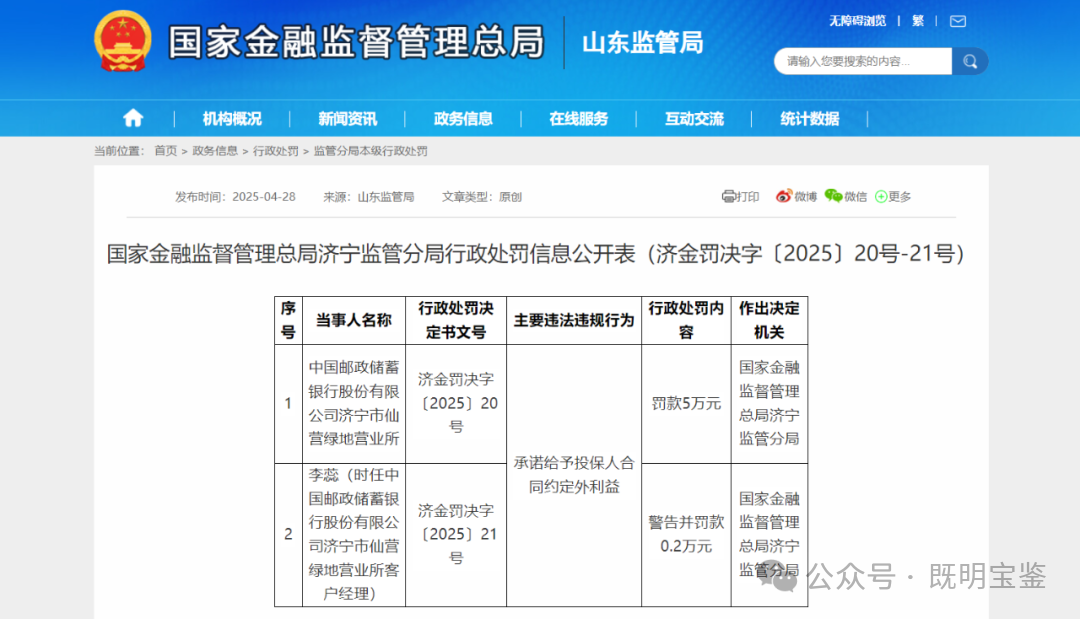Click the print icon 打印
This screenshot has height=619, width=1080.
click(740, 197)
